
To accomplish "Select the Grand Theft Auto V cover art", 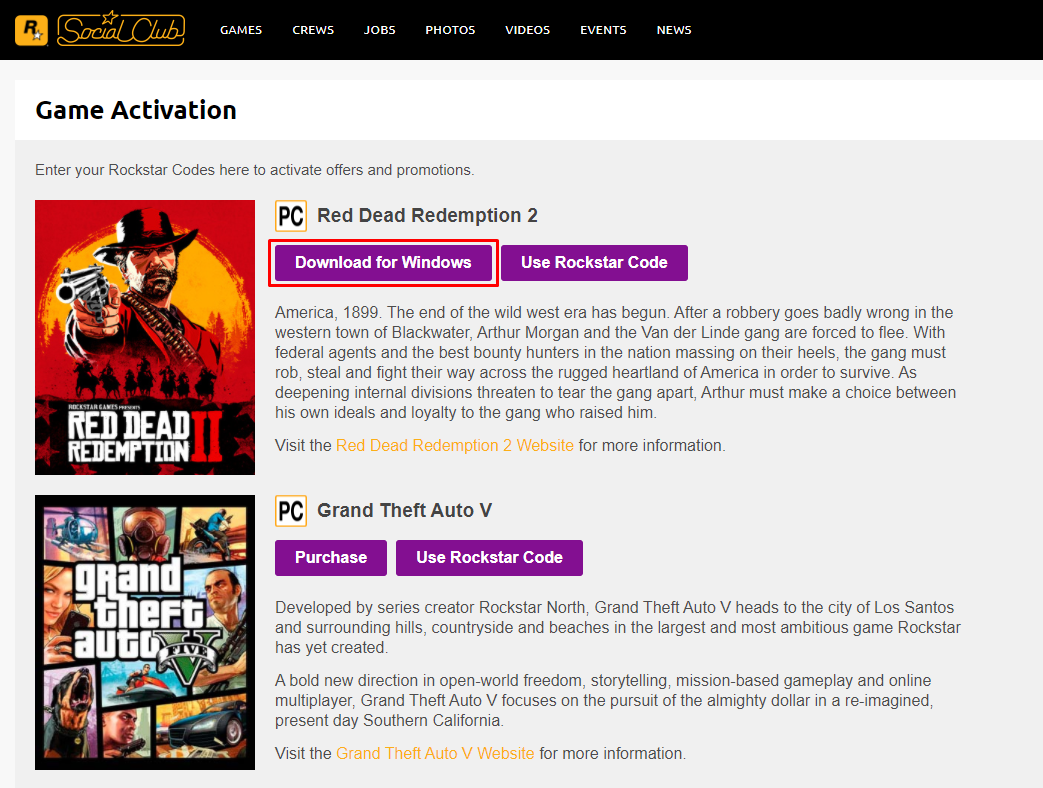I will 145,632.
